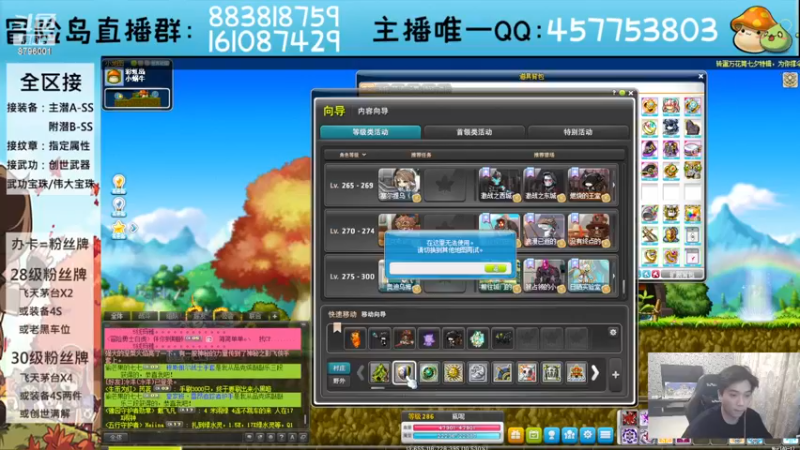Pick the blue anchor town icon

point(503,373)
